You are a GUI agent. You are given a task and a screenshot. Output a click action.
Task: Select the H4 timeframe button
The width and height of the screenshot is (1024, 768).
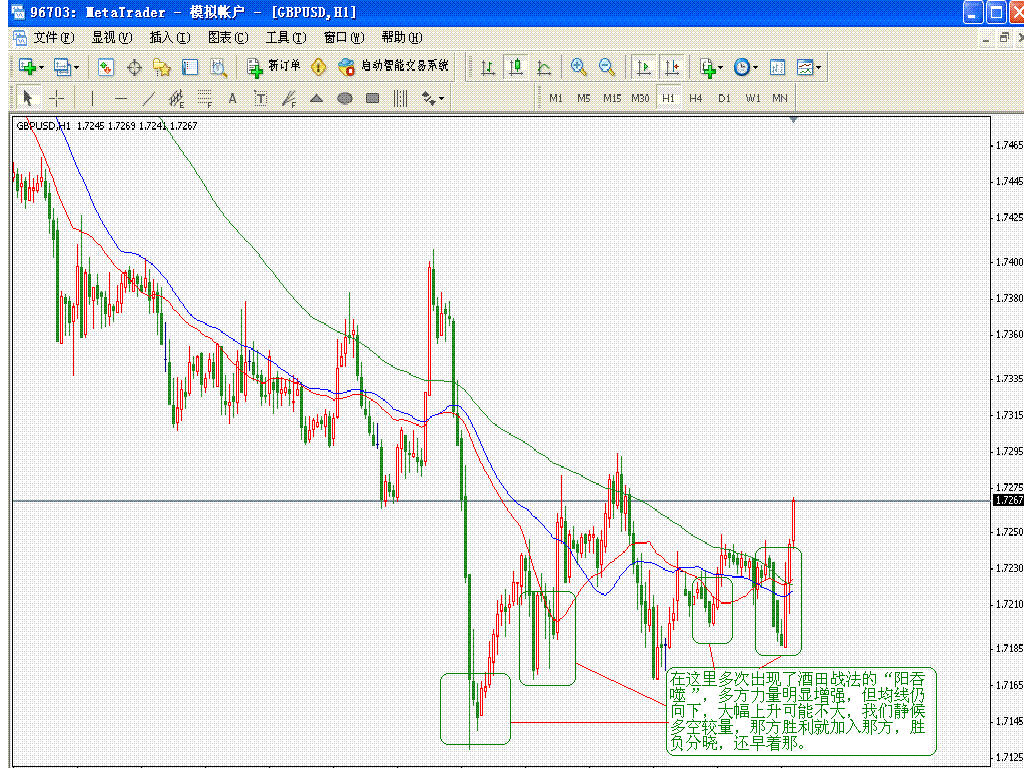pos(696,98)
